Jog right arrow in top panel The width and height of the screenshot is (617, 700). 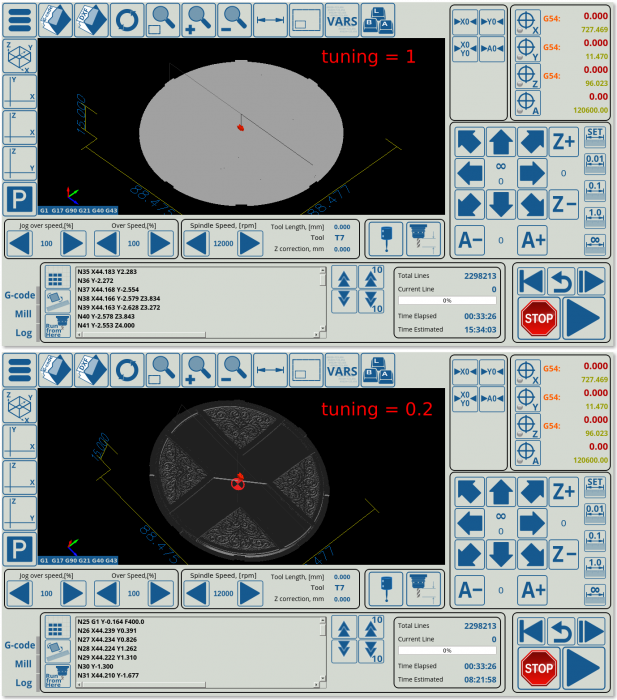tap(532, 173)
